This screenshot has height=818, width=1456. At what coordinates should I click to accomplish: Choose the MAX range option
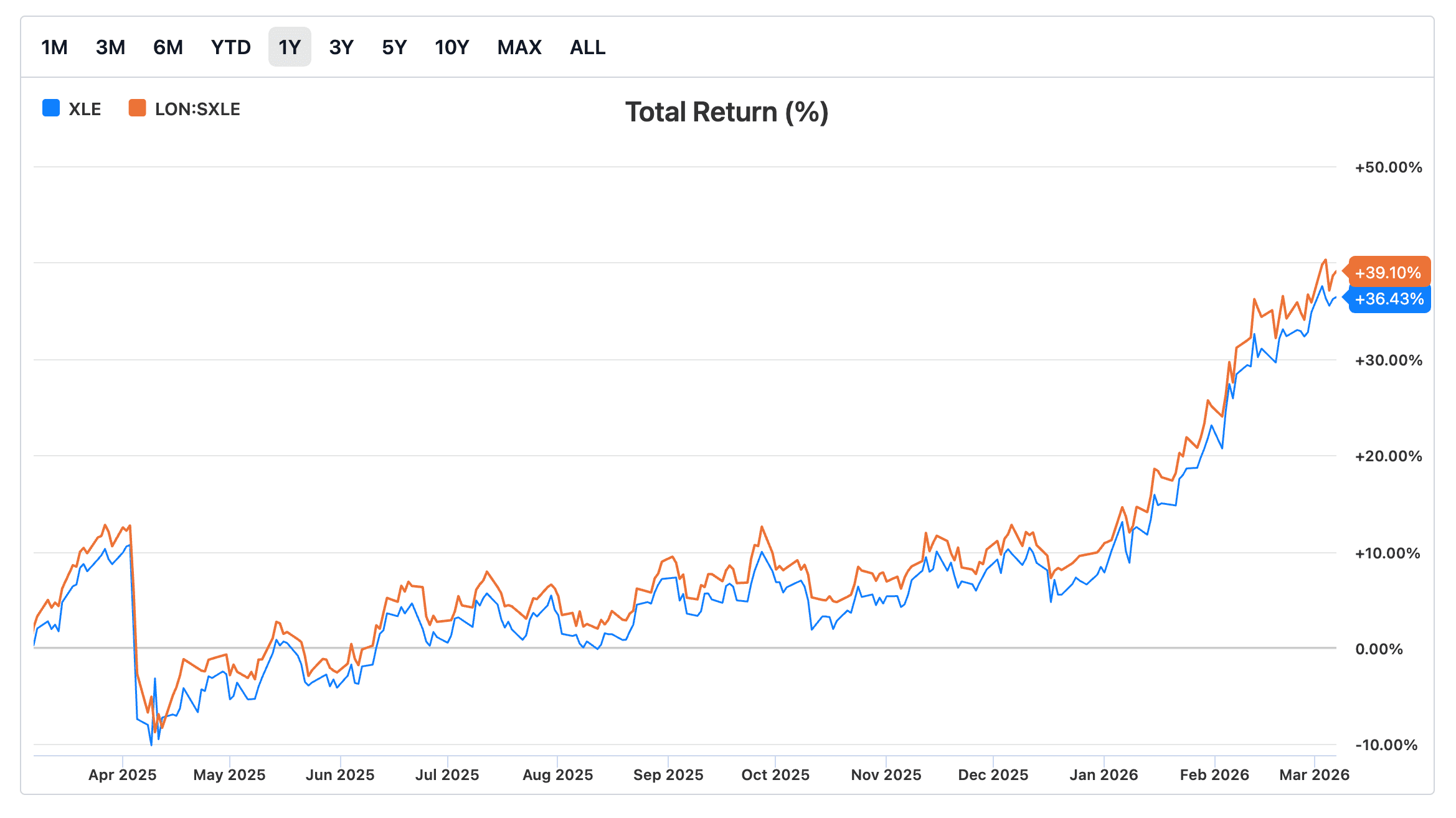519,47
